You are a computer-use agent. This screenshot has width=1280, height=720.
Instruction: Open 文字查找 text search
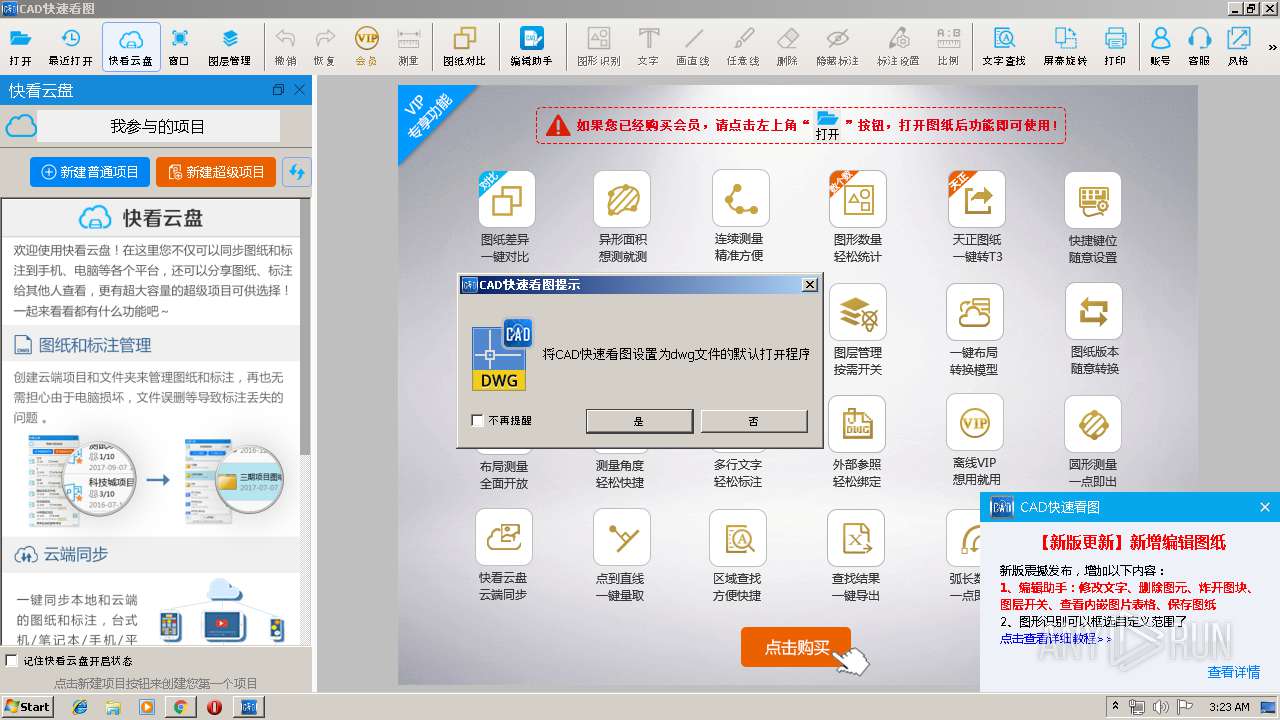pos(1004,47)
